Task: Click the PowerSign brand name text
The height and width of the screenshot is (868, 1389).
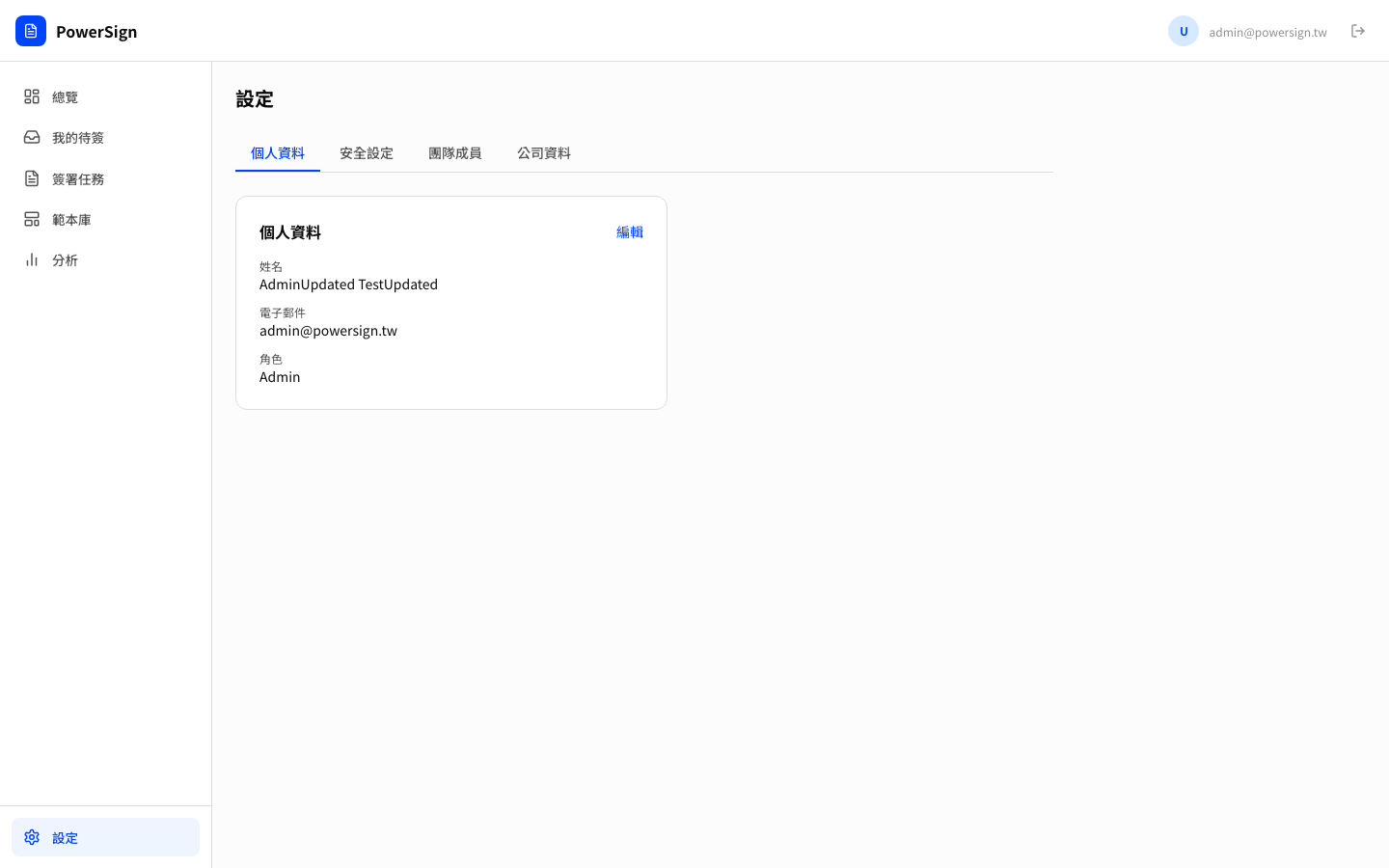Action: click(97, 31)
